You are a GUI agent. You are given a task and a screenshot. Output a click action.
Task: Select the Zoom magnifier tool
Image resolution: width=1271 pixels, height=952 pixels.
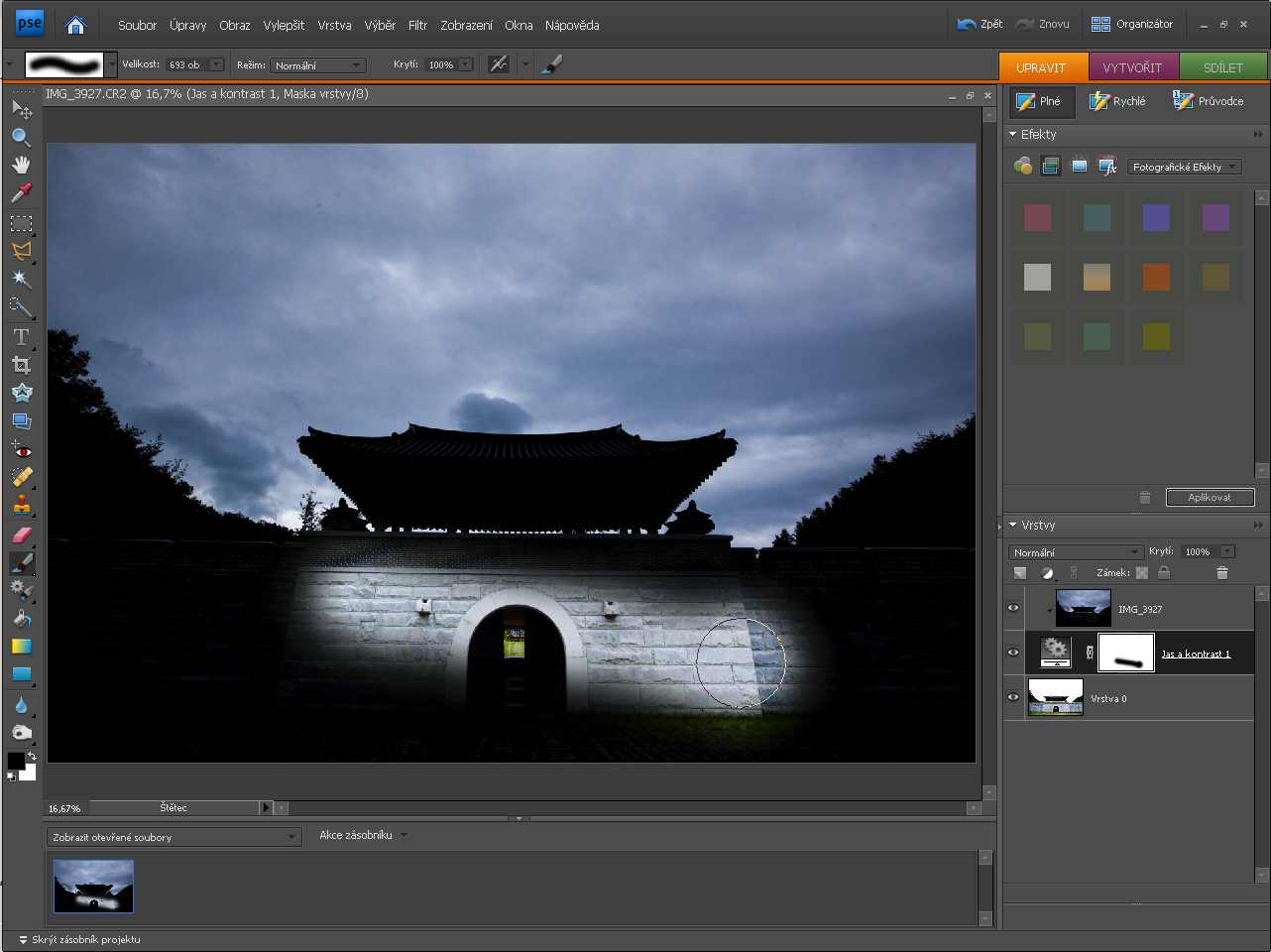[x=21, y=137]
